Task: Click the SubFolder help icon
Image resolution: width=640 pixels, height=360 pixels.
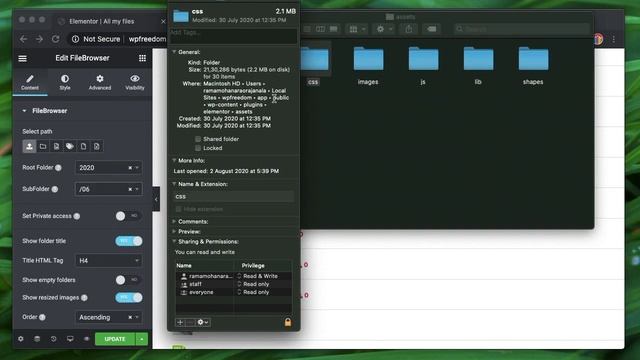Action: tap(55, 189)
